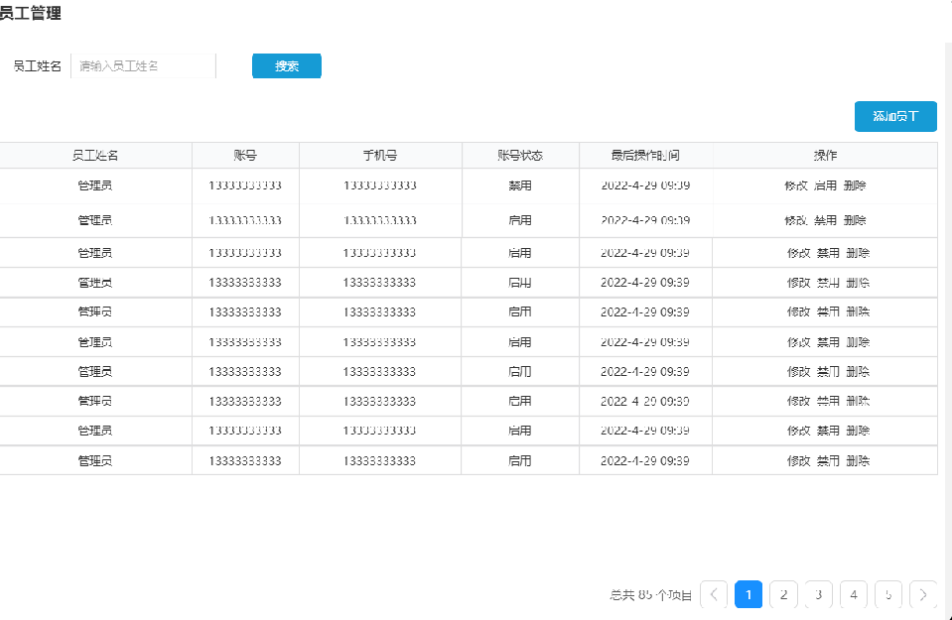Go to page 2 in pagination
Image resolution: width=952 pixels, height=620 pixels.
coord(783,594)
